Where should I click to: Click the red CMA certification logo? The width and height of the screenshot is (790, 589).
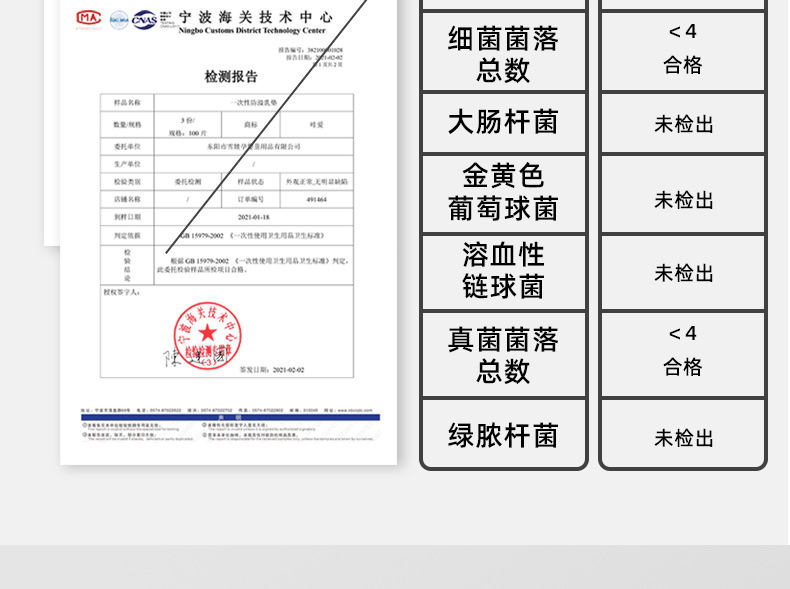pyautogui.click(x=89, y=19)
